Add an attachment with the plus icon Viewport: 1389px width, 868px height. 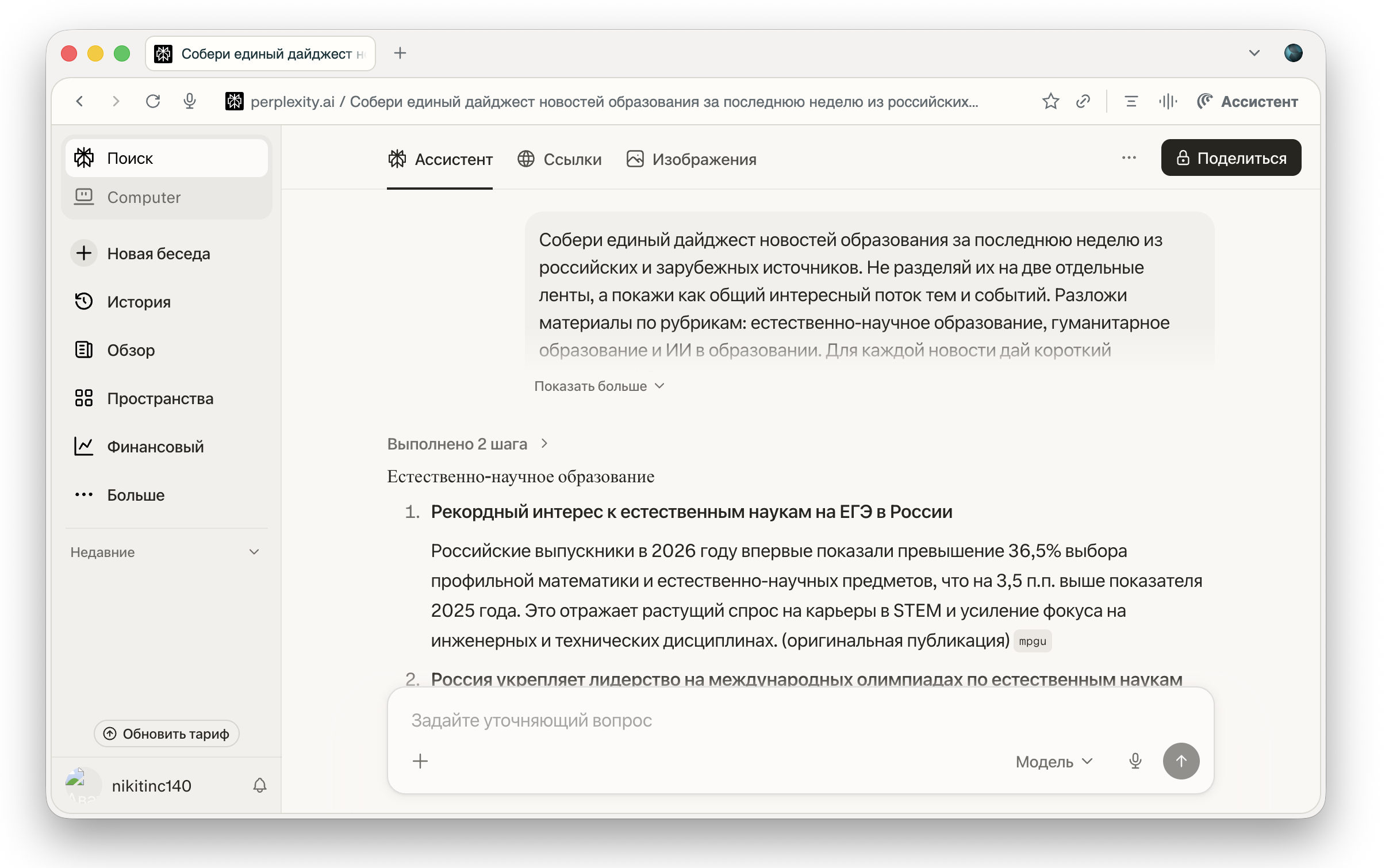pos(420,761)
